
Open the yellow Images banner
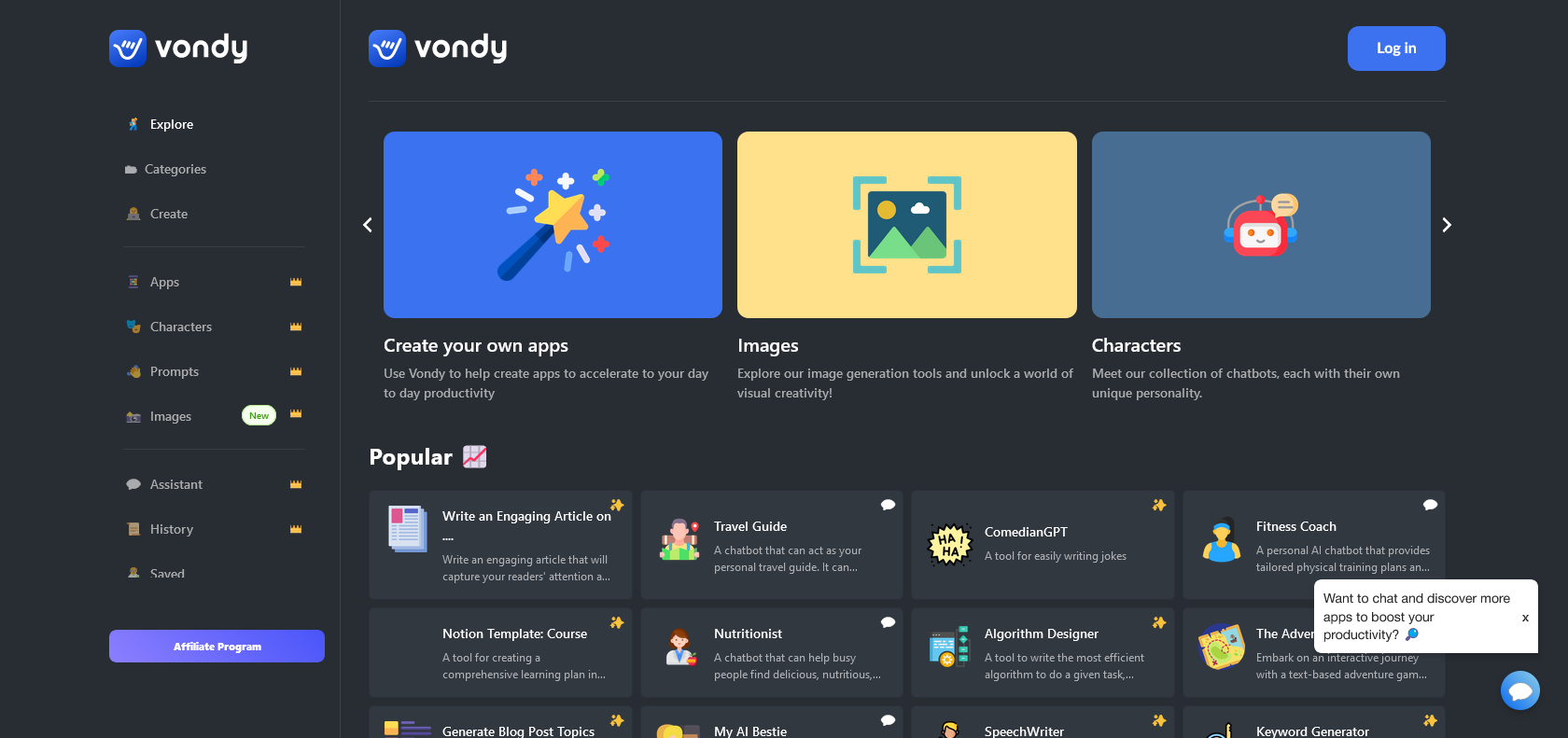[x=907, y=225]
